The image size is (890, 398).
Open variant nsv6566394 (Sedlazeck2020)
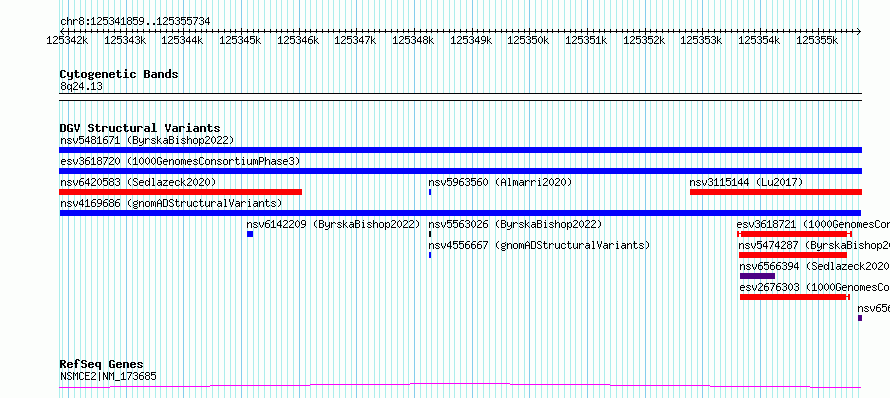click(x=814, y=266)
